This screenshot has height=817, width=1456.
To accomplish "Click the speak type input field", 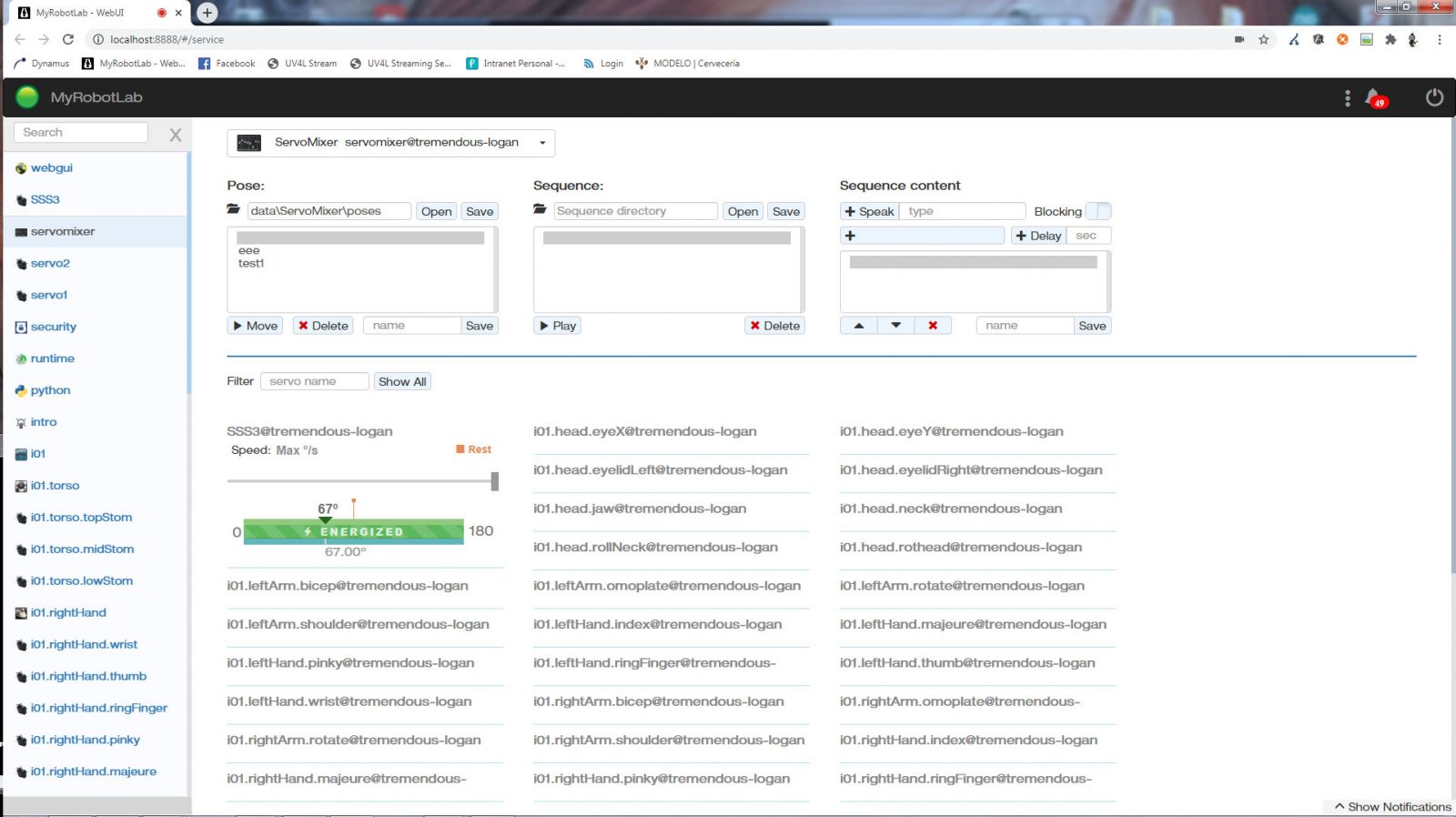I will click(x=962, y=211).
